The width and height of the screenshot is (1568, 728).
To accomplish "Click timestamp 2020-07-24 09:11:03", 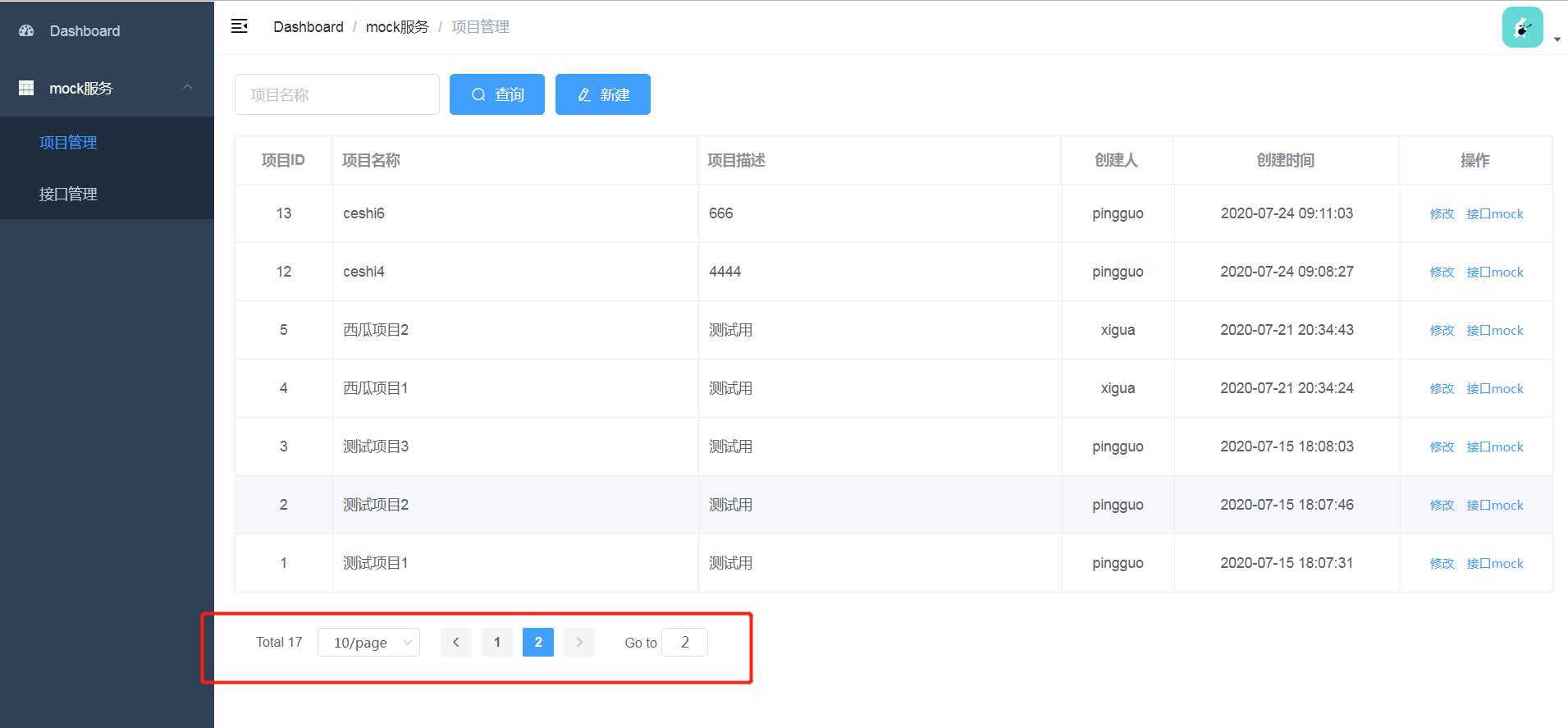I will point(1287,213).
